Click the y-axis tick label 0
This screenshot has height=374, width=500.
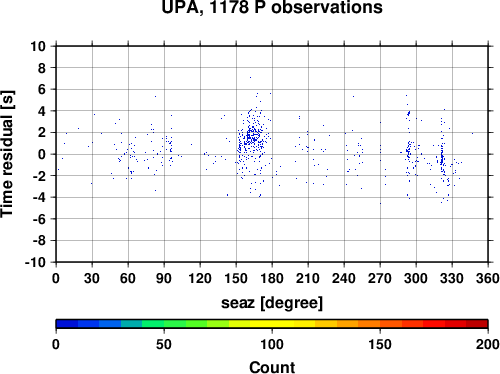(42, 154)
